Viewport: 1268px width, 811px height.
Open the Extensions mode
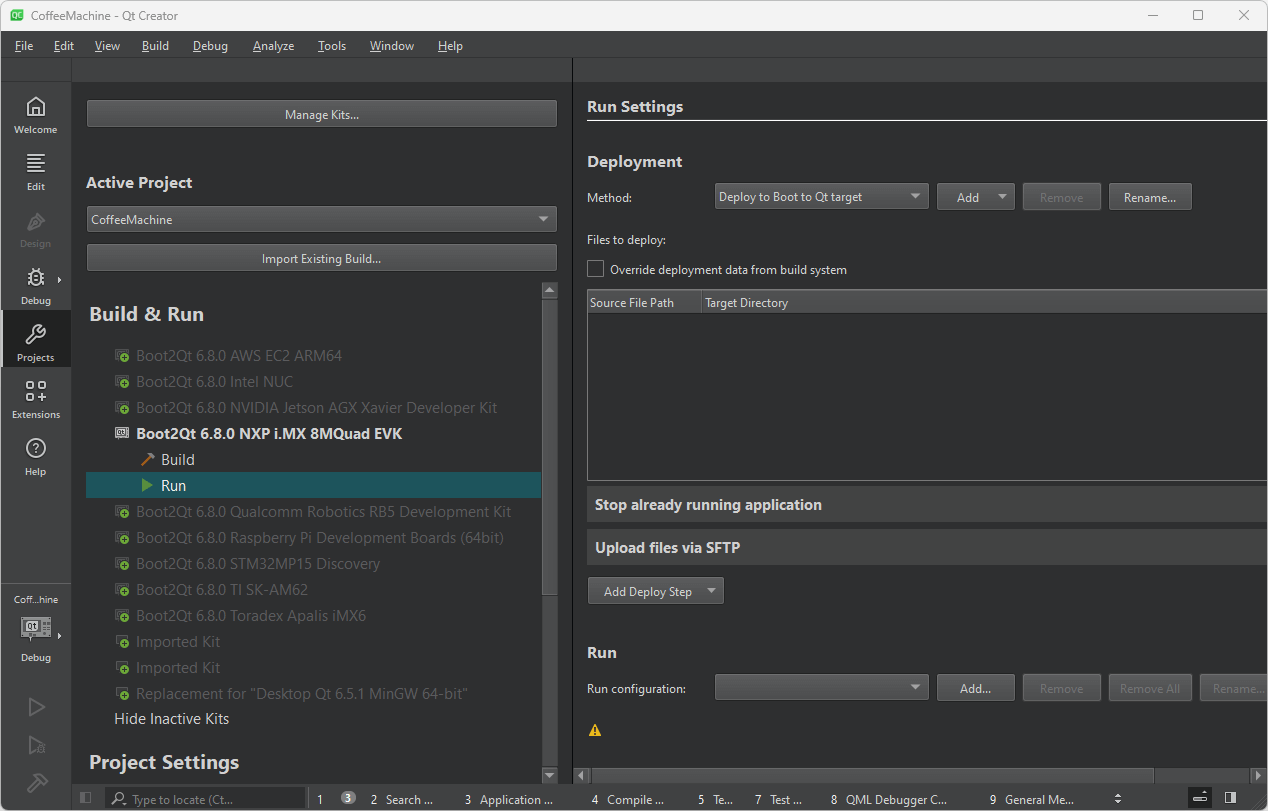tap(35, 400)
